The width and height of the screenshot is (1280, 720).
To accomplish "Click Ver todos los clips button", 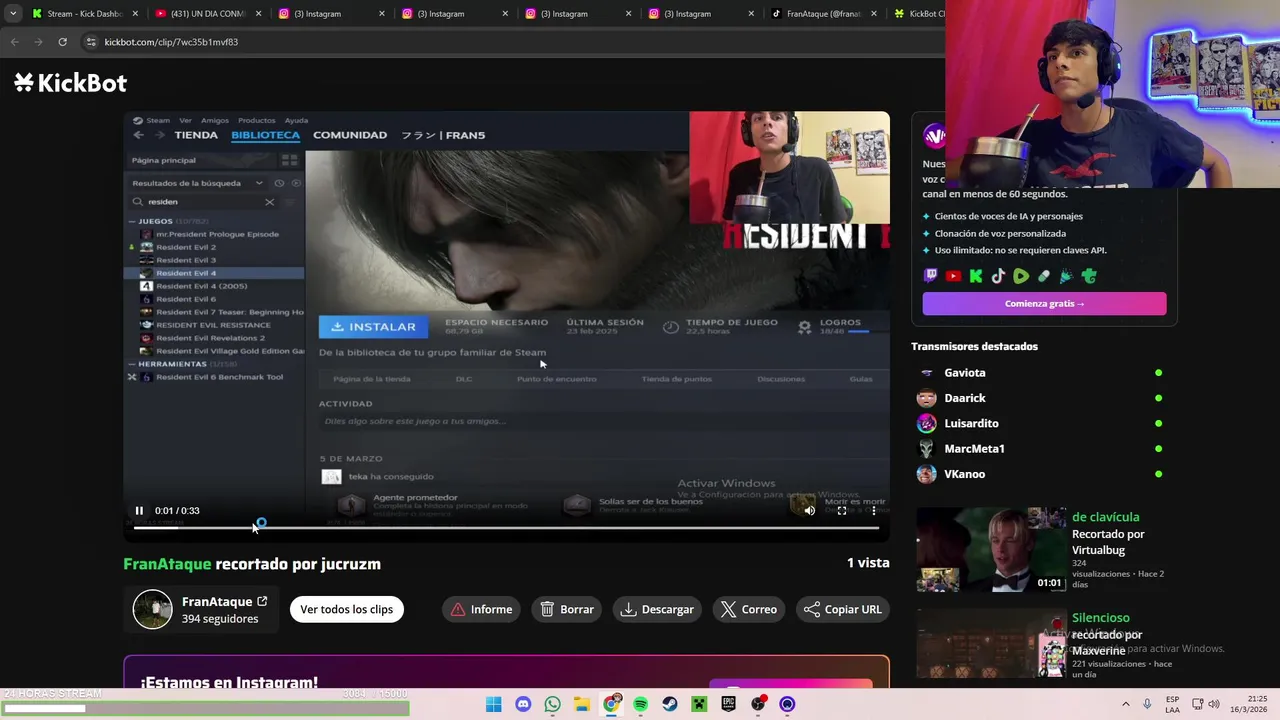I will coord(346,609).
